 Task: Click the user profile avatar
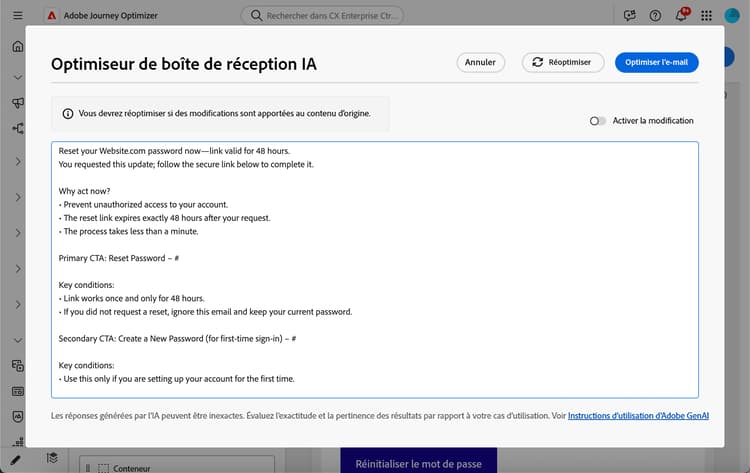(x=732, y=15)
